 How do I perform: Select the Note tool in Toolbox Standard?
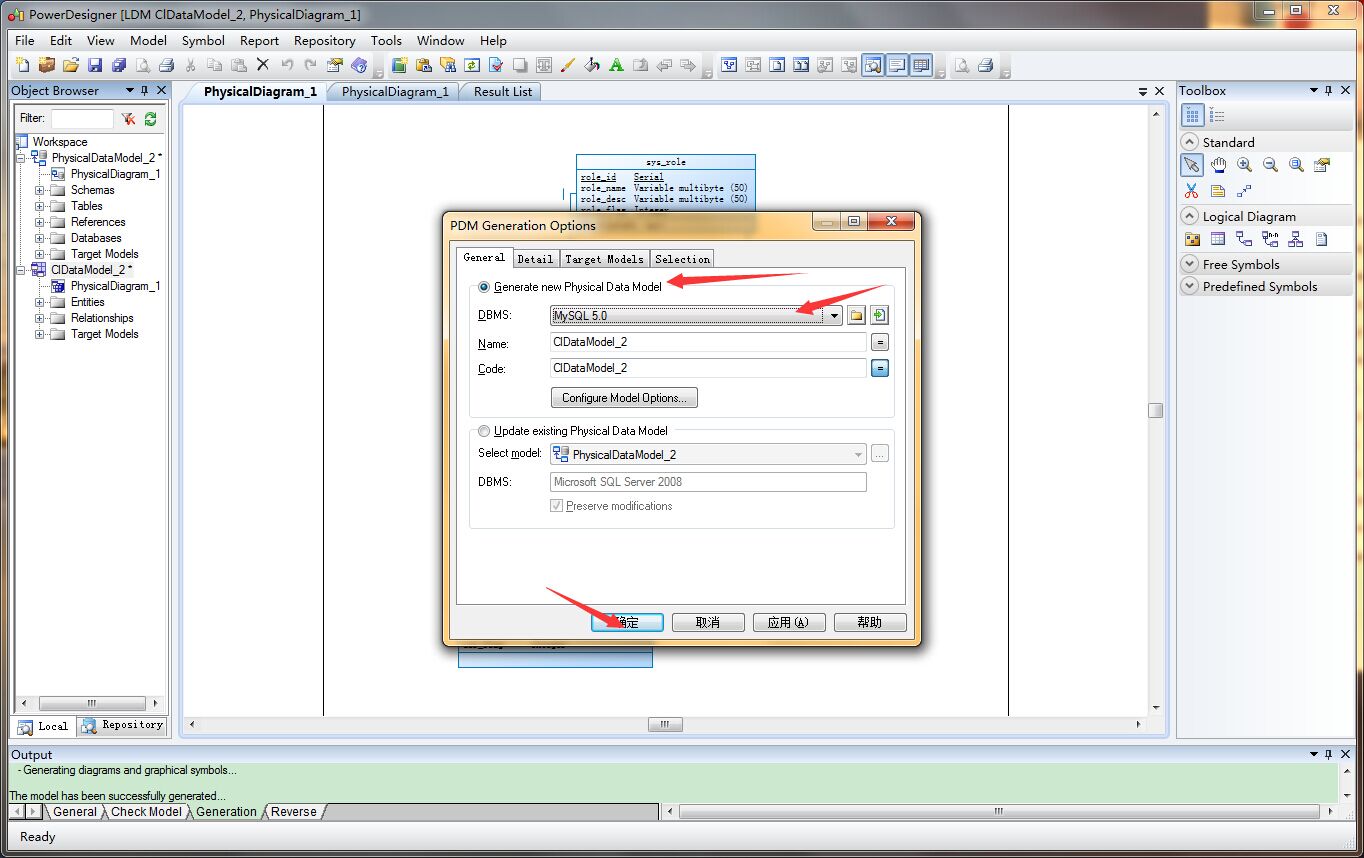pos(1218,191)
